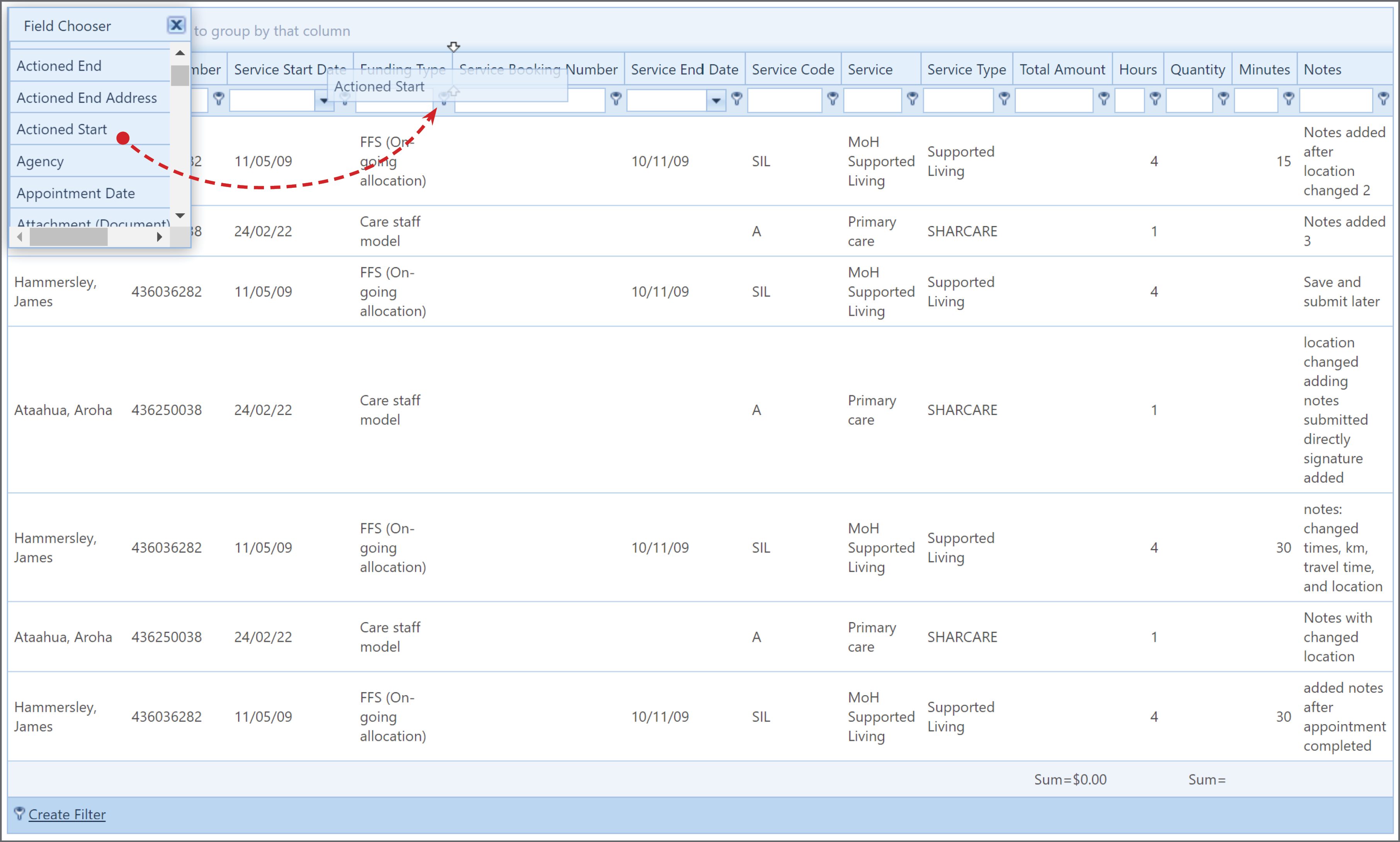
Task: Click the Minutes column filter funnel icon
Action: [1288, 99]
